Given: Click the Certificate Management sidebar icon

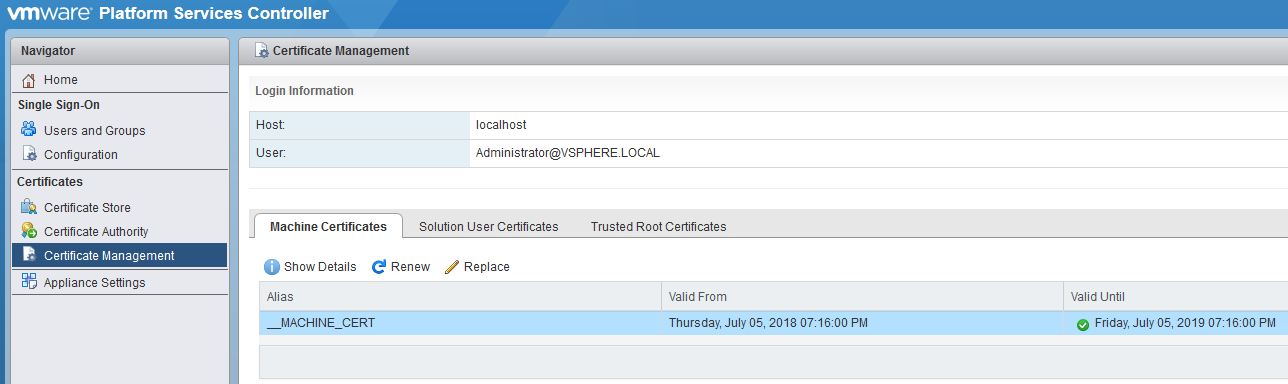Looking at the screenshot, I should pos(28,255).
